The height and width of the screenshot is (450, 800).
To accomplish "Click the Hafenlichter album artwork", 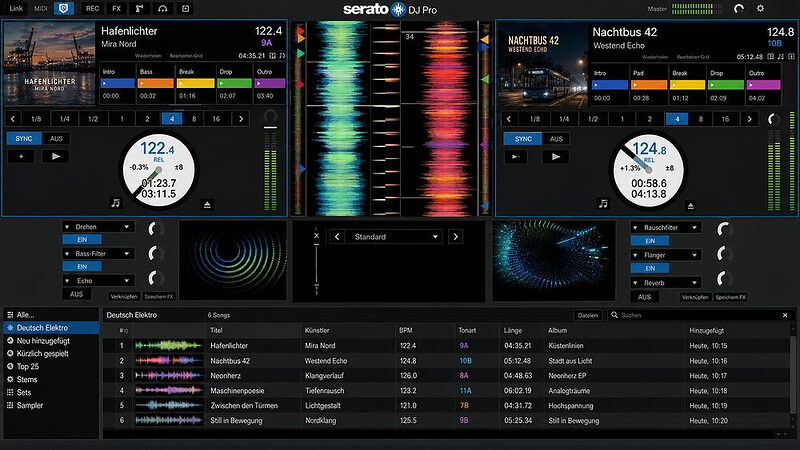I will coord(49,63).
